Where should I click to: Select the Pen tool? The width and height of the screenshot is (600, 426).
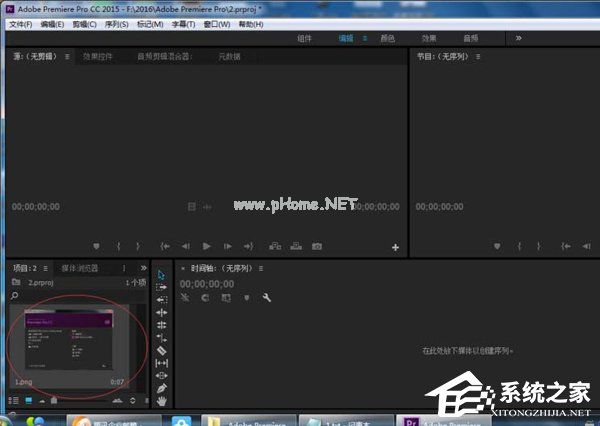[161, 388]
